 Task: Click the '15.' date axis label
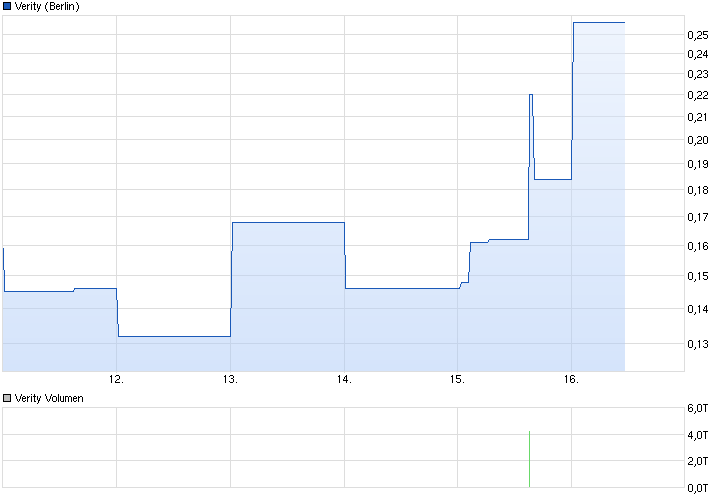[457, 379]
